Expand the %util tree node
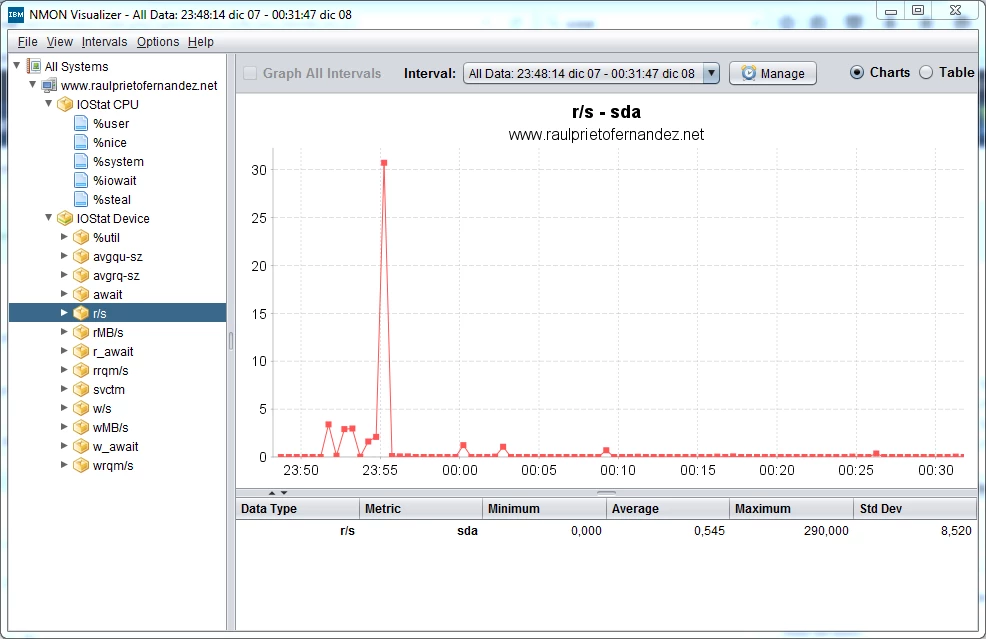 tap(65, 238)
